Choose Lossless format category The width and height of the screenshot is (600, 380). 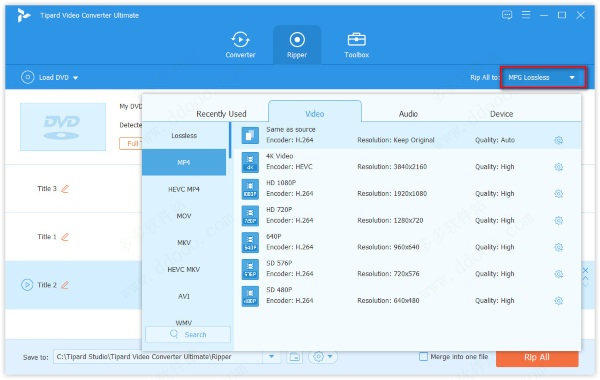pos(184,135)
